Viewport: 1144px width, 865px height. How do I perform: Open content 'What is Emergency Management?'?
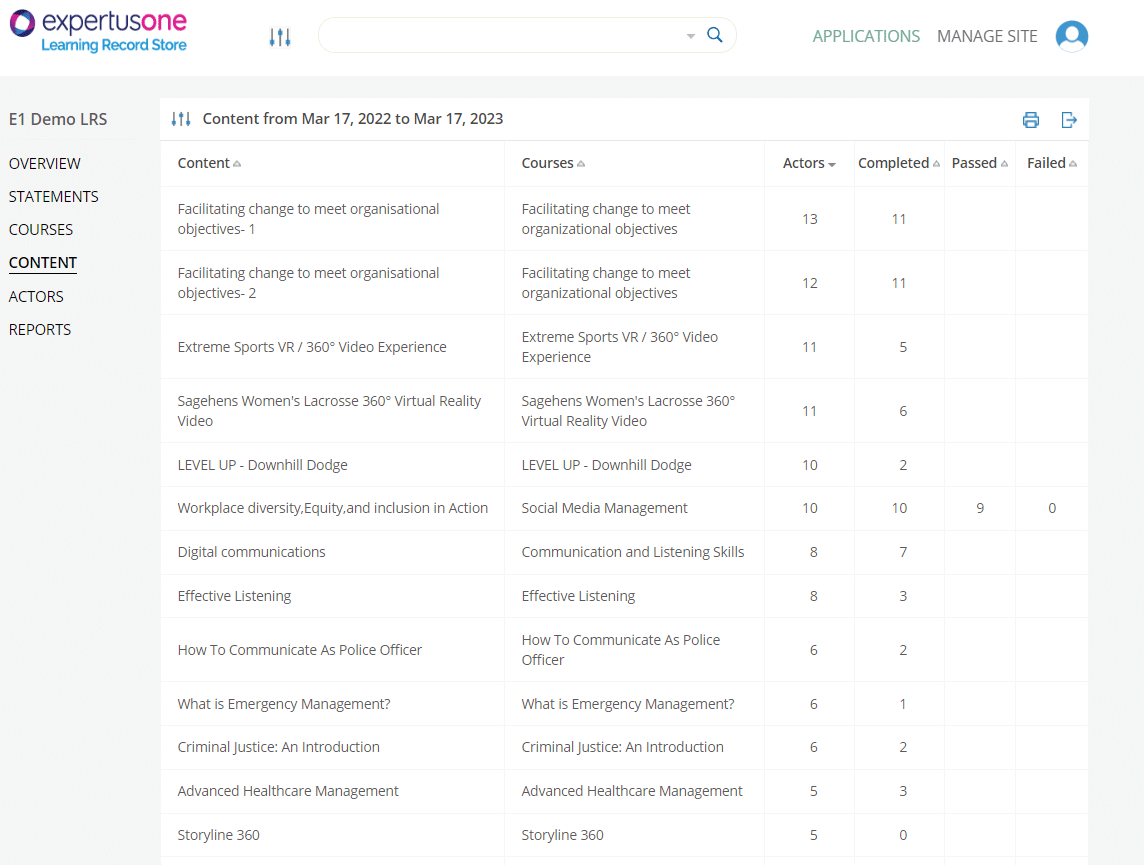284,704
